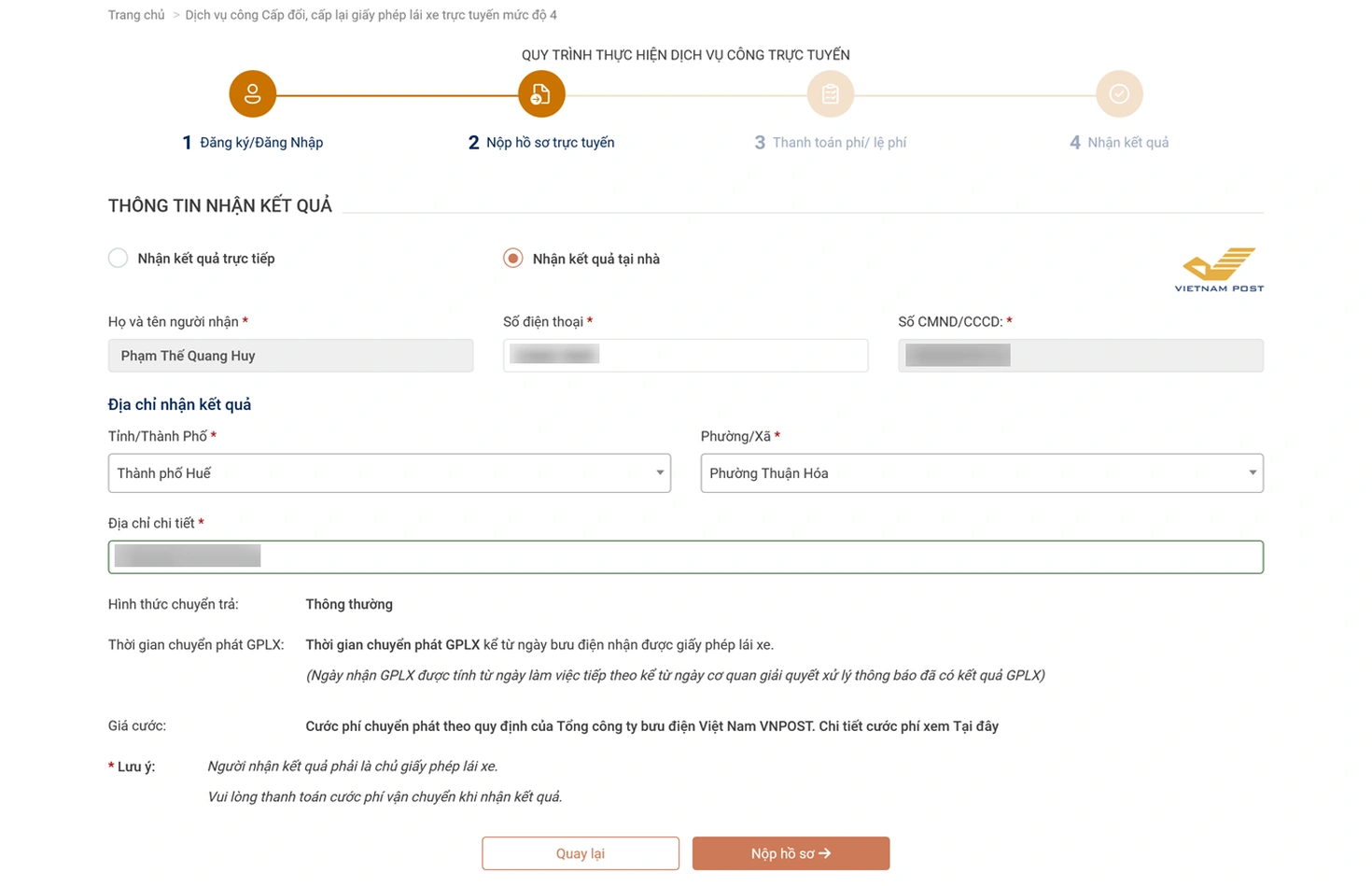Click the fee payment step icon

(830, 94)
